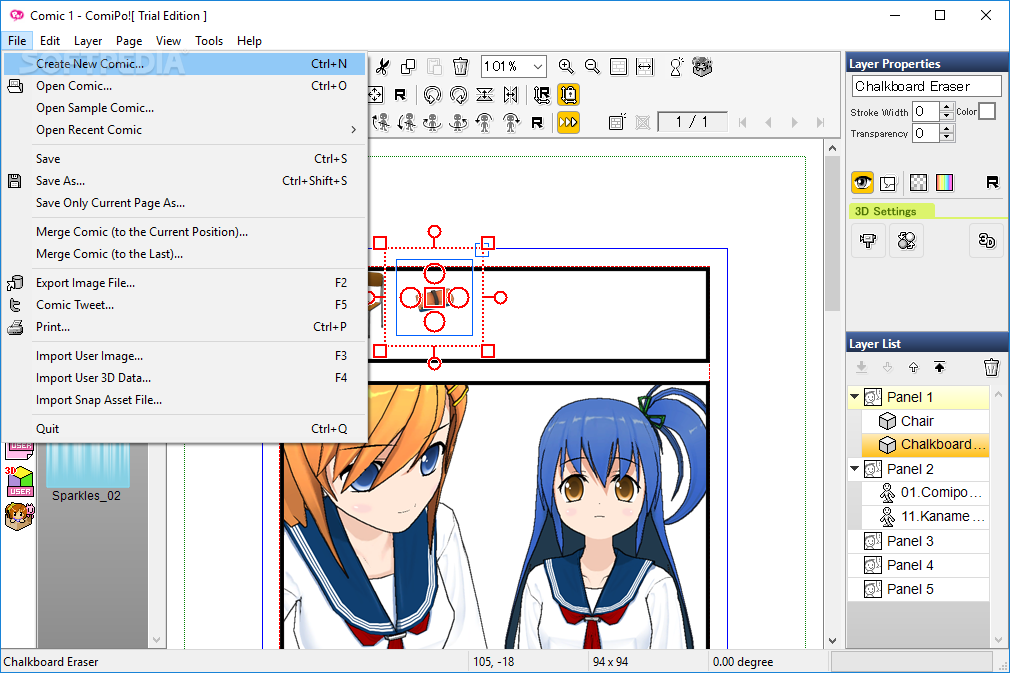
Task: Toggle the yellow fast-forward arrows button
Action: click(x=567, y=122)
